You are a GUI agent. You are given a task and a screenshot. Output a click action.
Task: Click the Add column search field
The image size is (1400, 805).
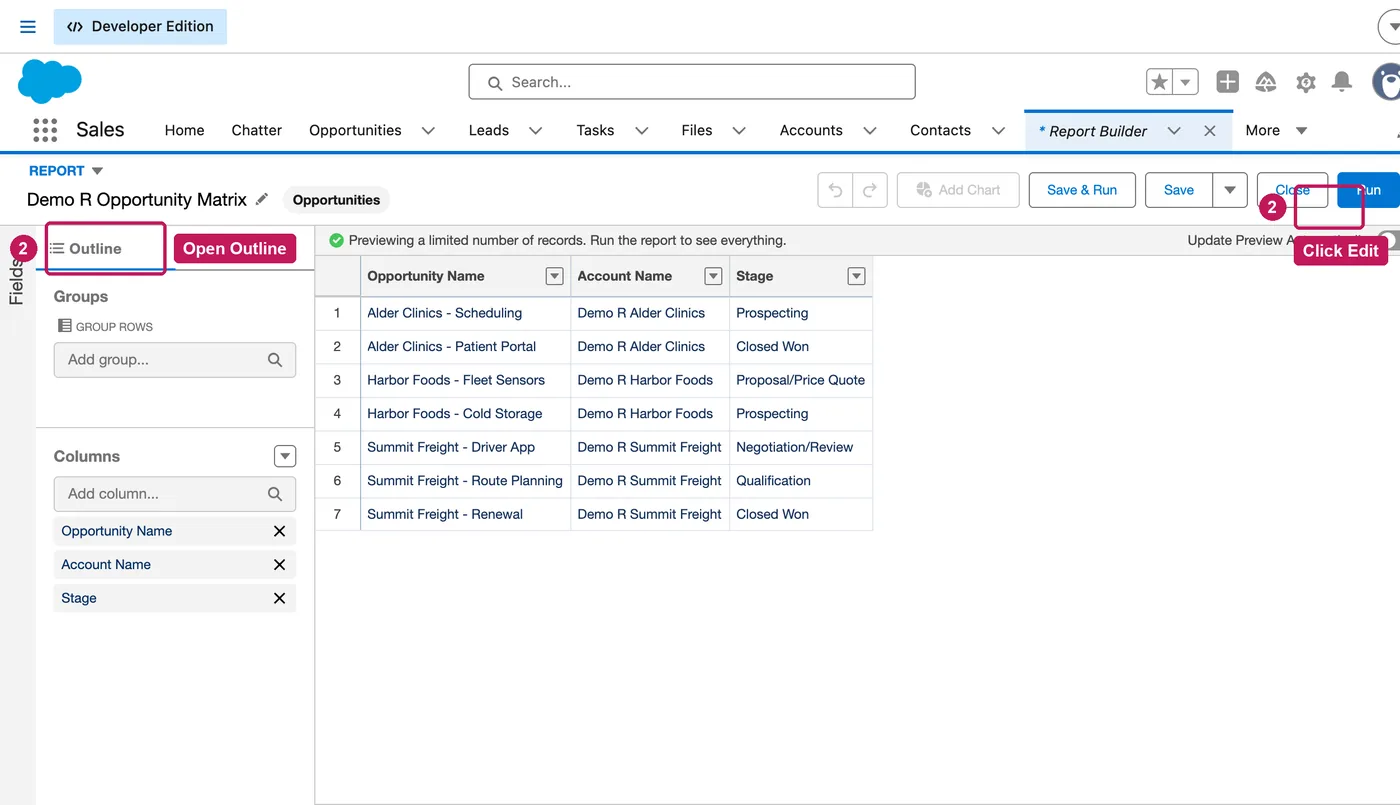pos(175,494)
